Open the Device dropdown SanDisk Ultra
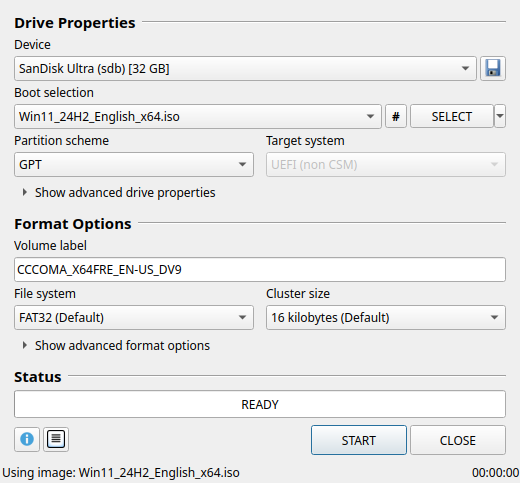 [x=245, y=69]
